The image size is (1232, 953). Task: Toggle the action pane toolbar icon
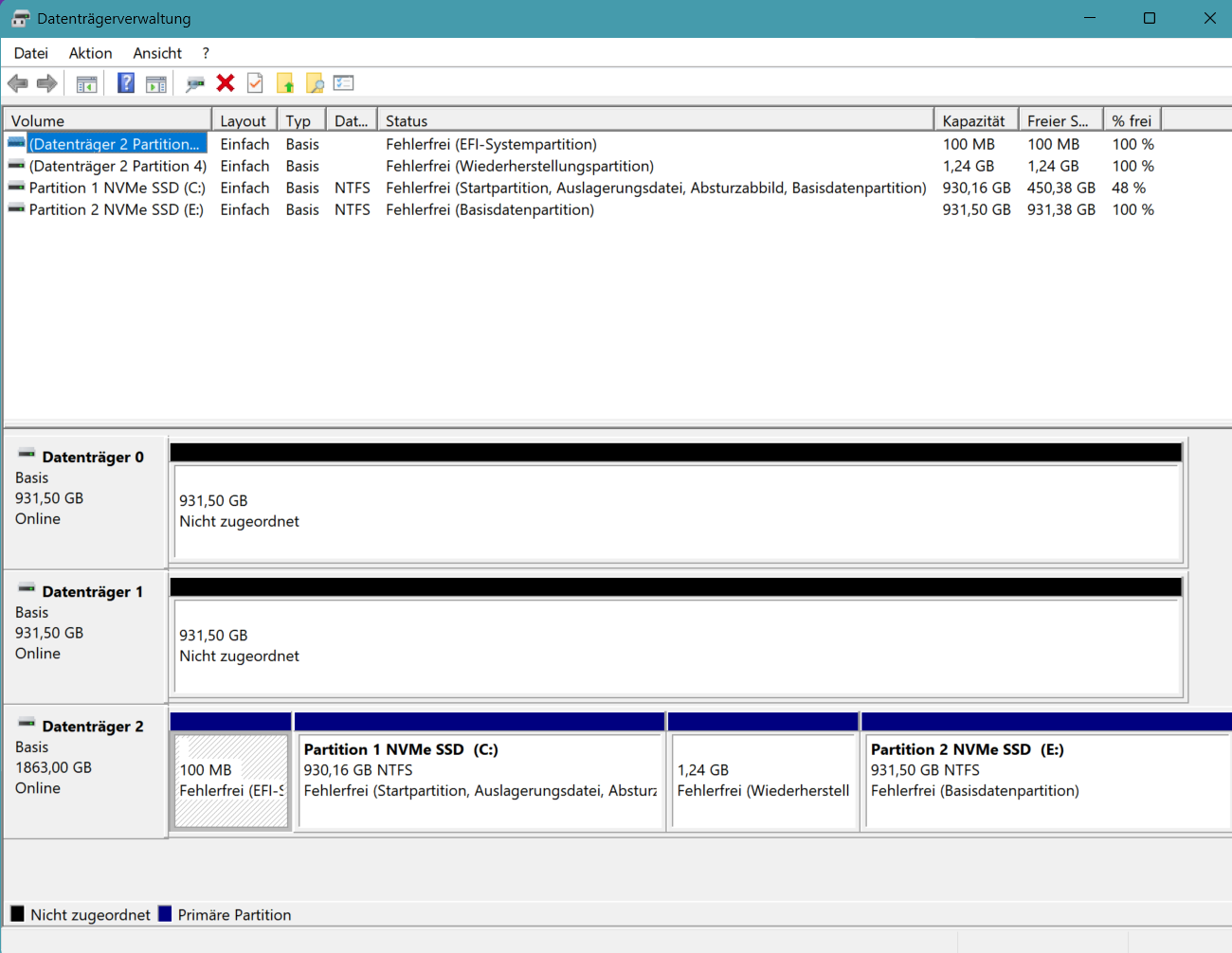click(x=156, y=84)
